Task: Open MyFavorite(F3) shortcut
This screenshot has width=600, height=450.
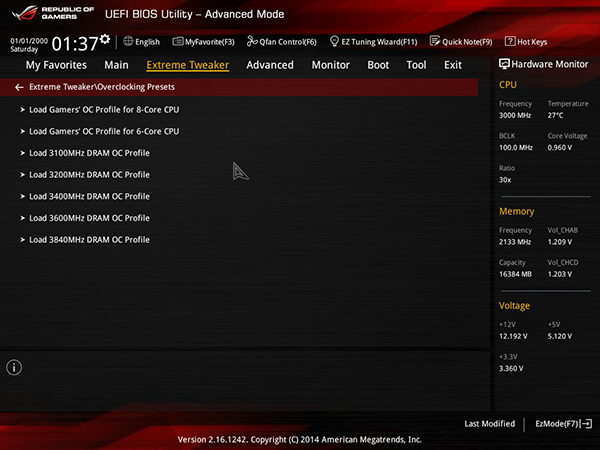Action: click(x=210, y=42)
